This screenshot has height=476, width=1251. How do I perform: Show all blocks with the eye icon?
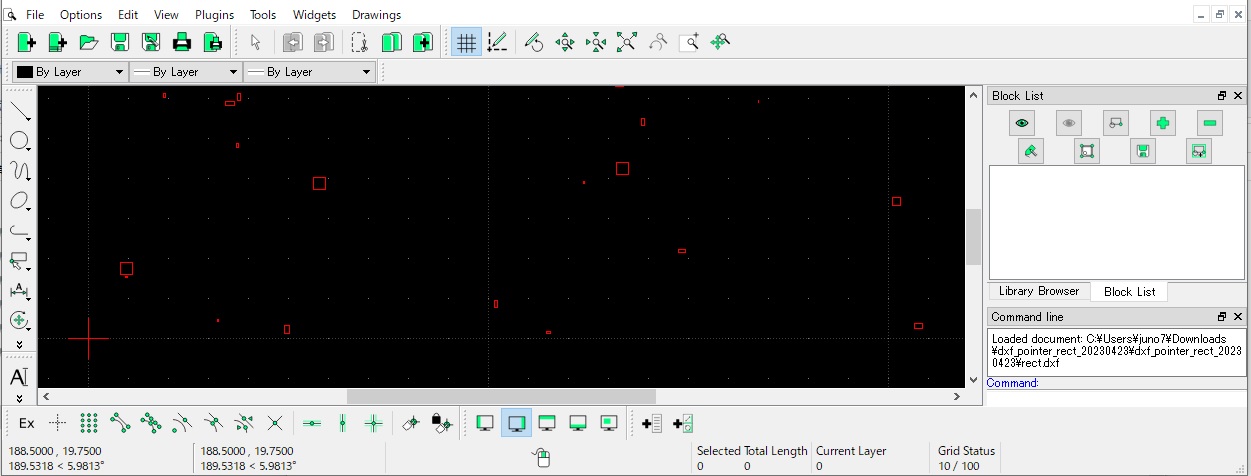pyautogui.click(x=1021, y=123)
